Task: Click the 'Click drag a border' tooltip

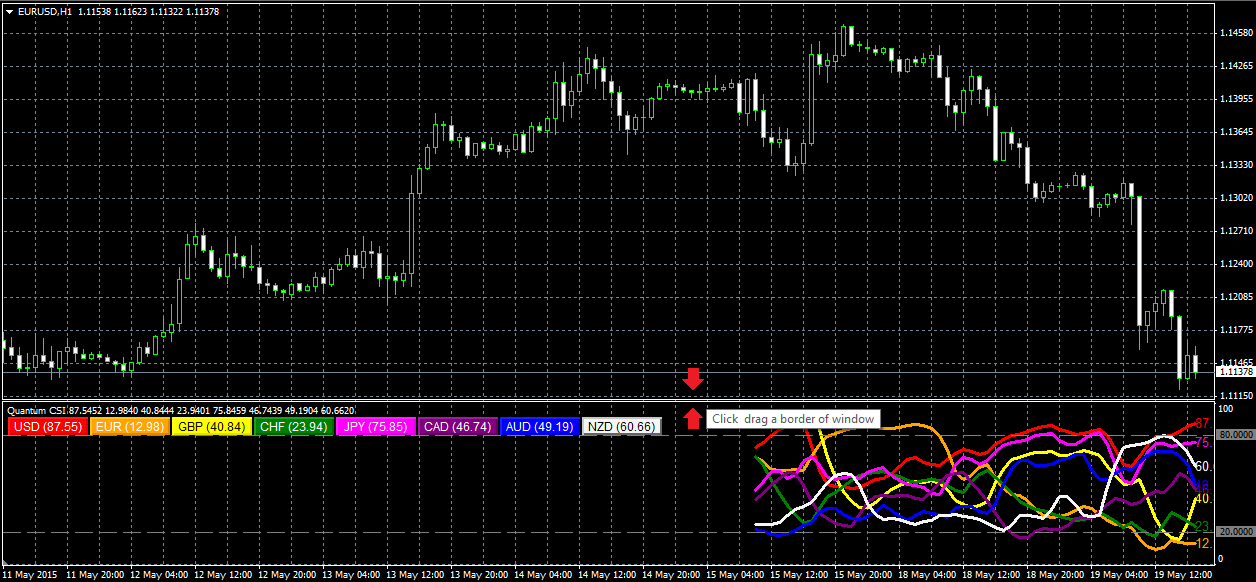Action: point(793,419)
